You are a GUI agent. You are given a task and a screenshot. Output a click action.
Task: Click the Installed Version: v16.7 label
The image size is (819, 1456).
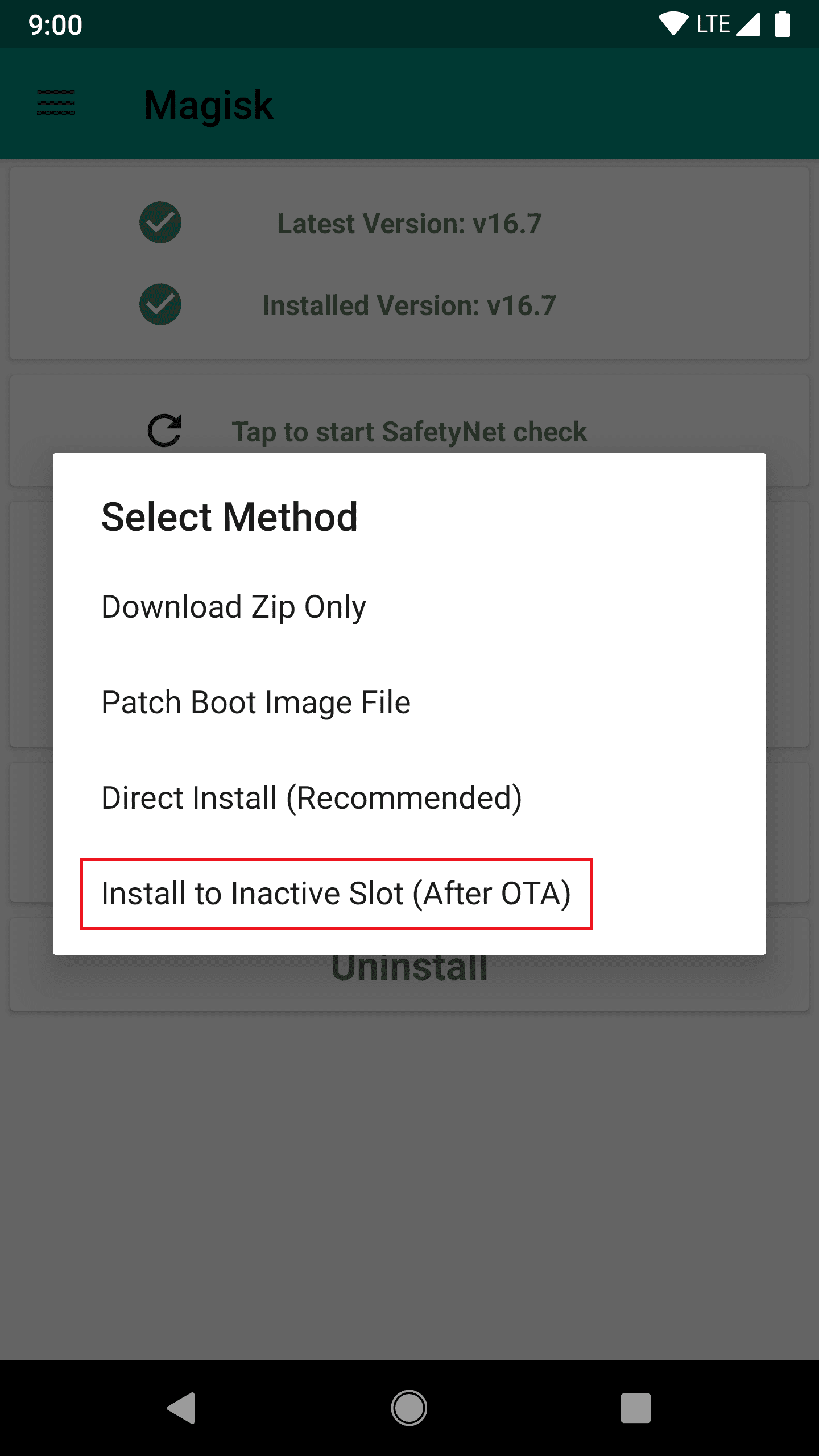tap(409, 305)
